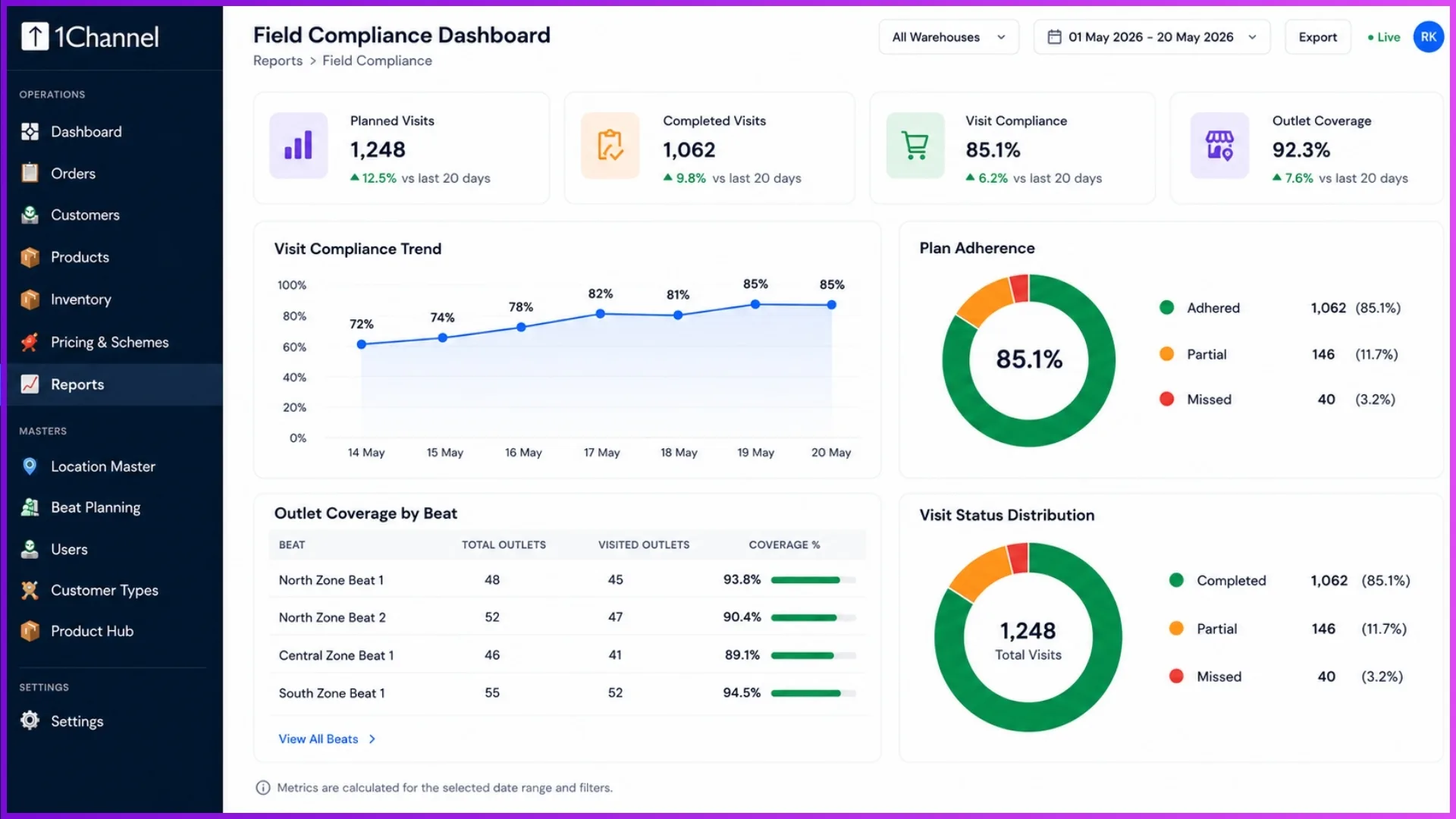This screenshot has height=819, width=1456.
Task: Open the date range picker dropdown
Action: [x=1151, y=37]
